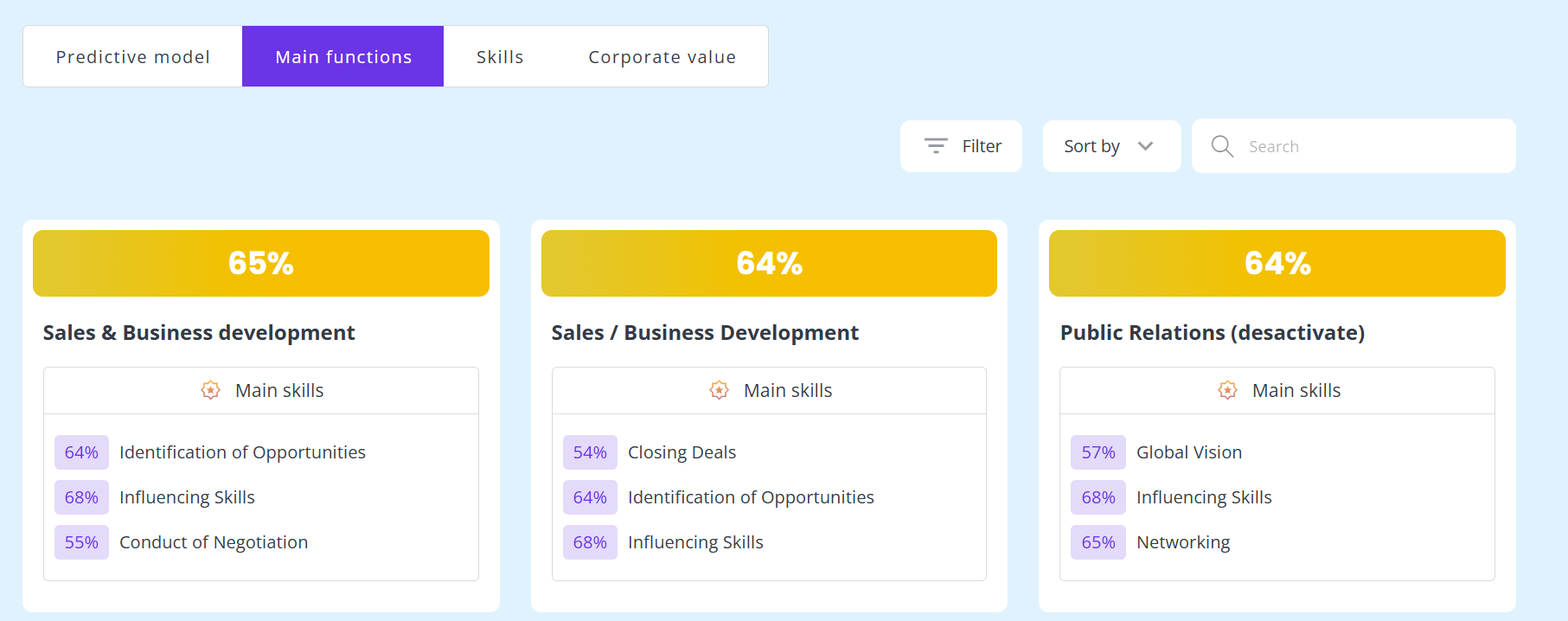Image resolution: width=1568 pixels, height=621 pixels.
Task: Click the Main skills badge icon in Sales / Business Development card
Action: (x=720, y=390)
